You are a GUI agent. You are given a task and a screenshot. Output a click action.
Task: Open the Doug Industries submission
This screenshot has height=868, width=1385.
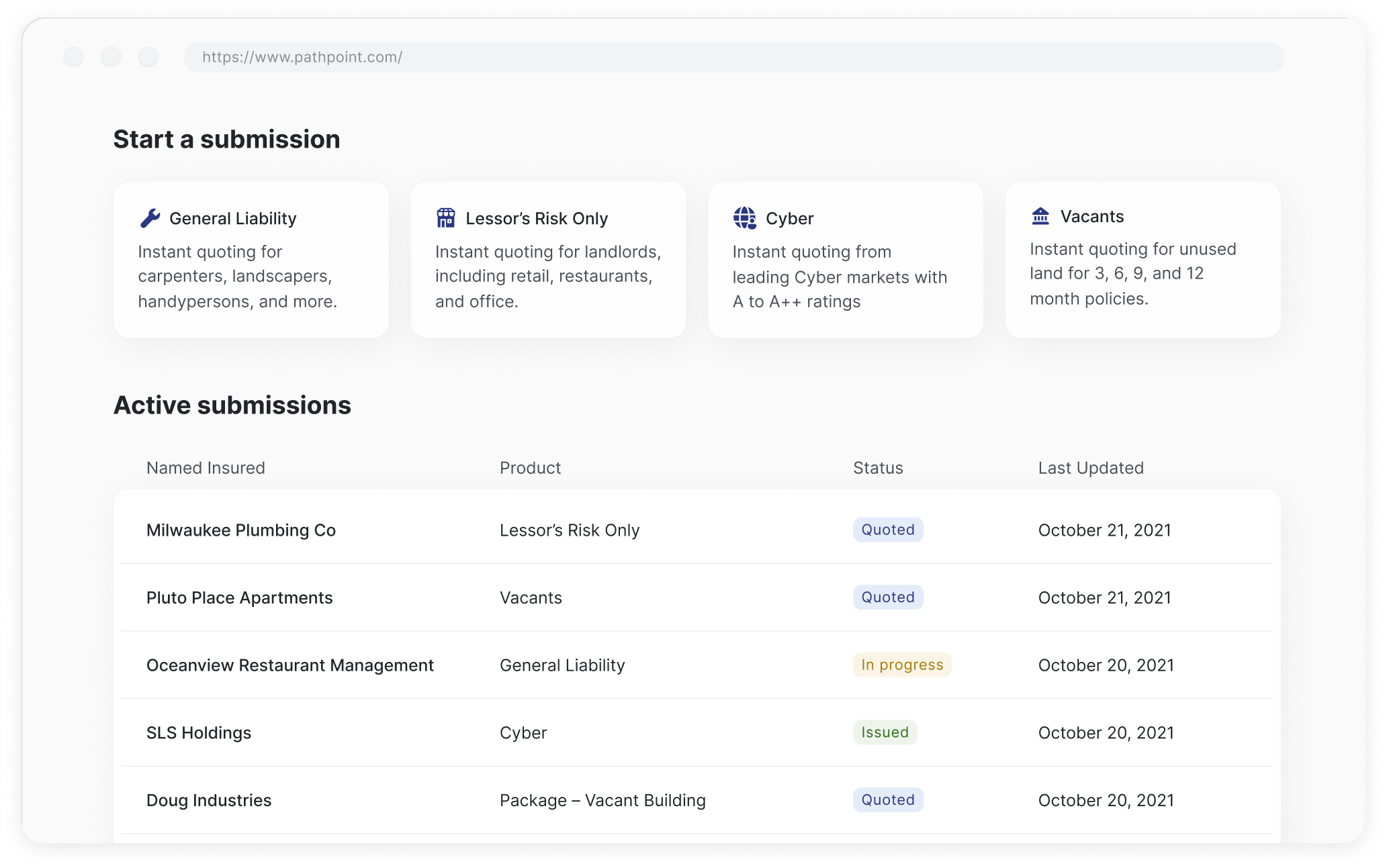209,800
